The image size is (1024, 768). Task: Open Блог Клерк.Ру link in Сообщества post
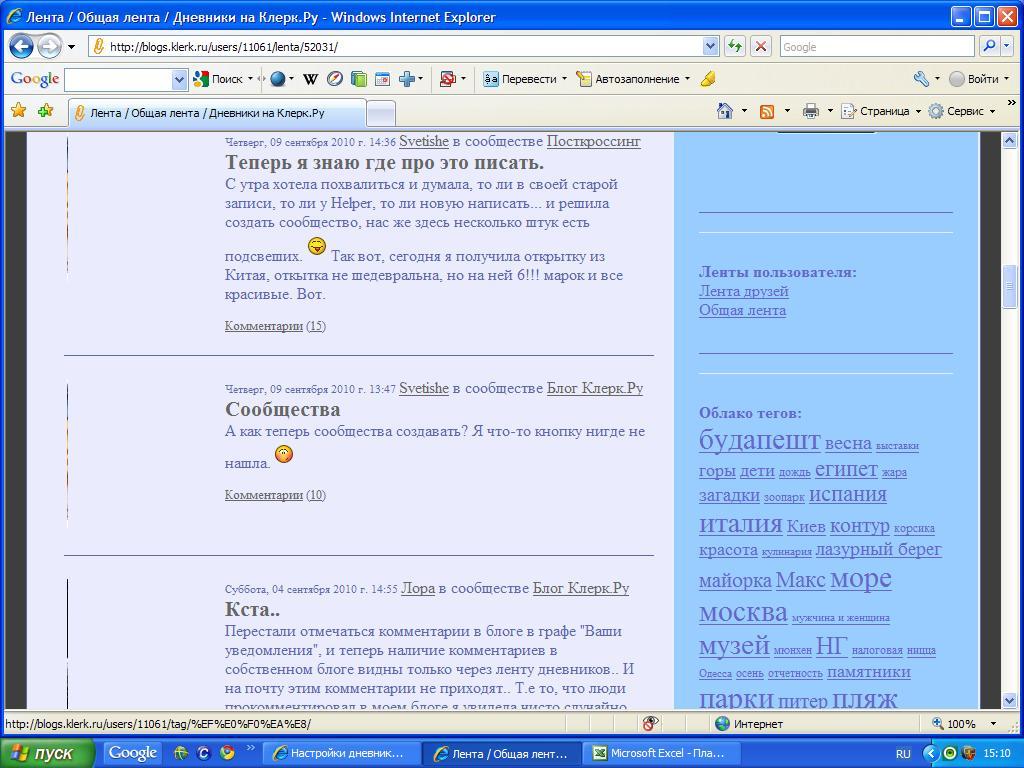tap(594, 388)
